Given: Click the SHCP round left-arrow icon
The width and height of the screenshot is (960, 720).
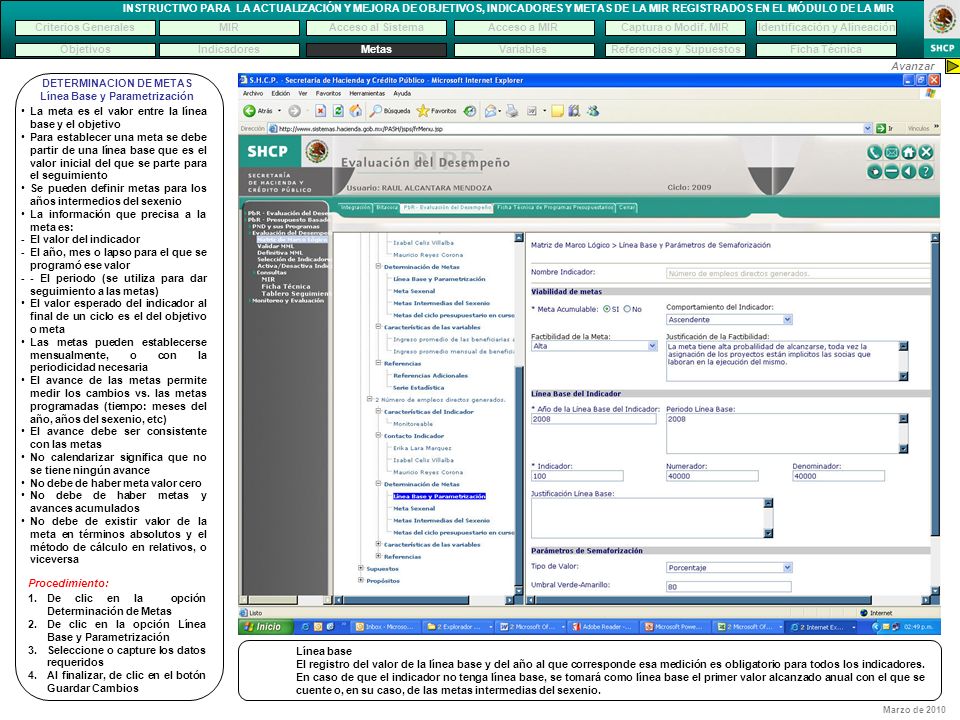Looking at the screenshot, I should (x=909, y=172).
